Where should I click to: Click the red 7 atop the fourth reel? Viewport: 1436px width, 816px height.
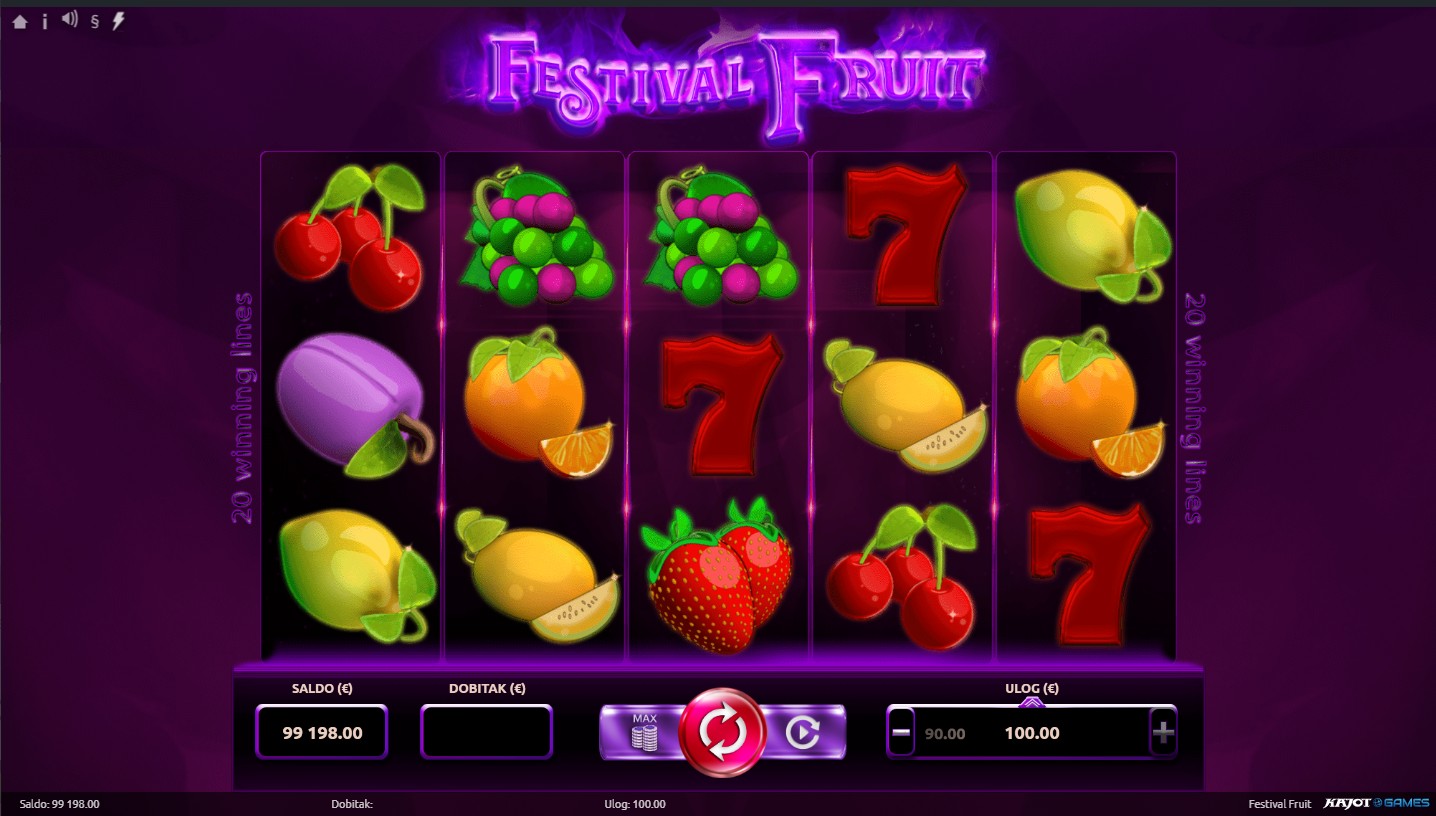click(x=905, y=235)
